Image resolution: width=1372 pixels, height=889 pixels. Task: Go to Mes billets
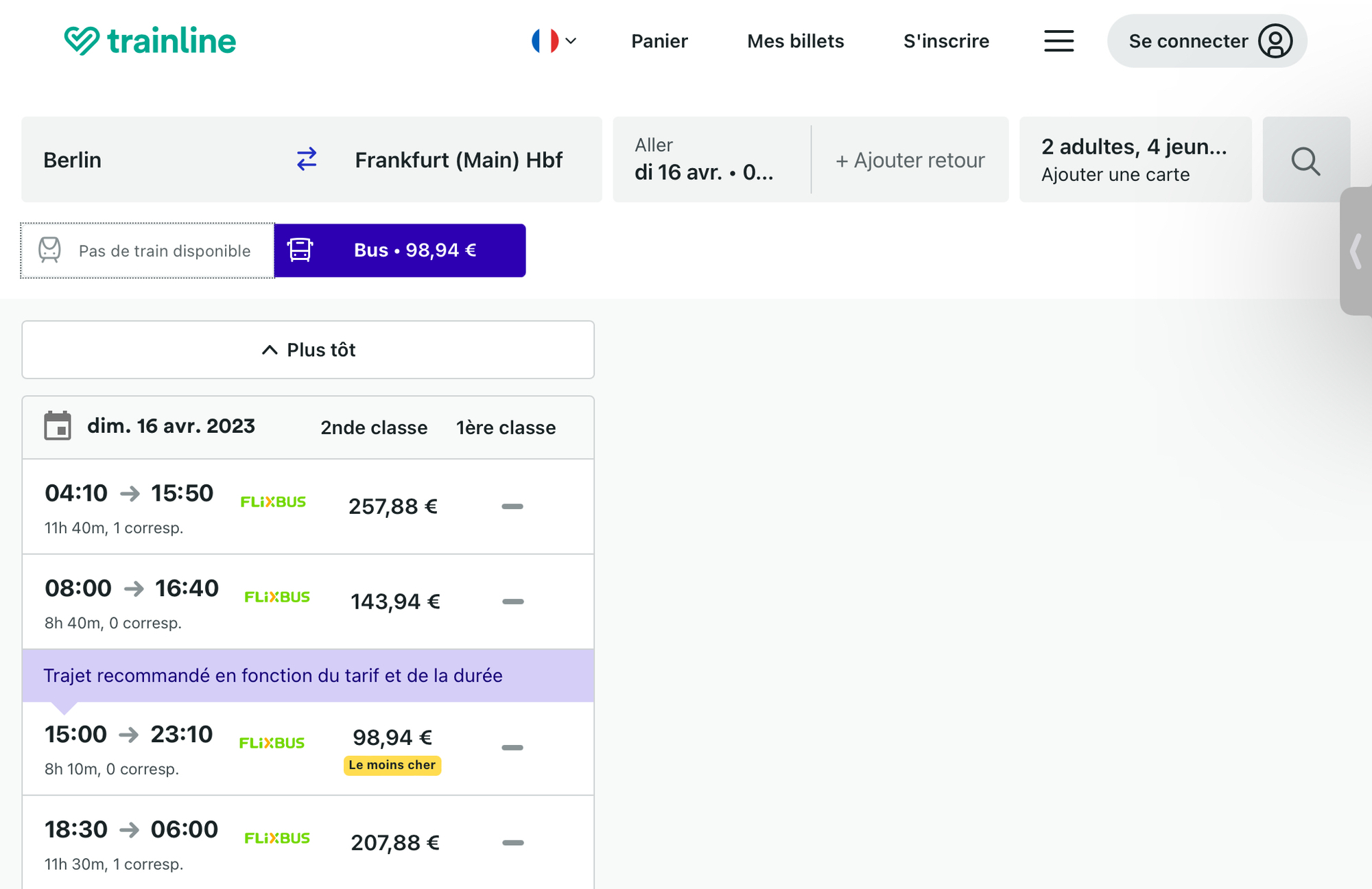coord(795,41)
